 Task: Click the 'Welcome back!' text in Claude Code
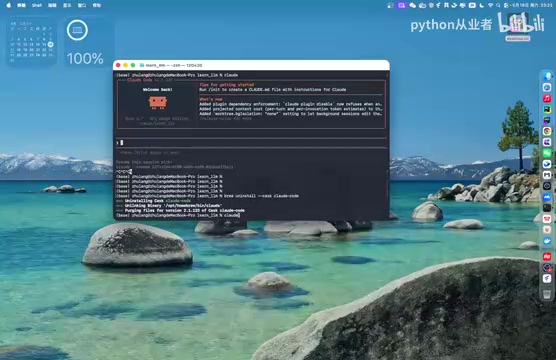158,89
